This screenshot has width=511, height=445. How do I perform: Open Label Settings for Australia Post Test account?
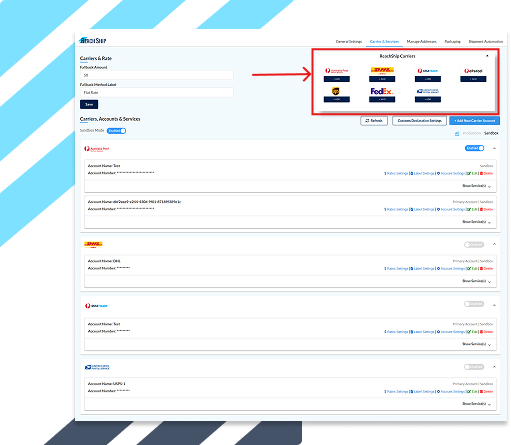tap(422, 173)
